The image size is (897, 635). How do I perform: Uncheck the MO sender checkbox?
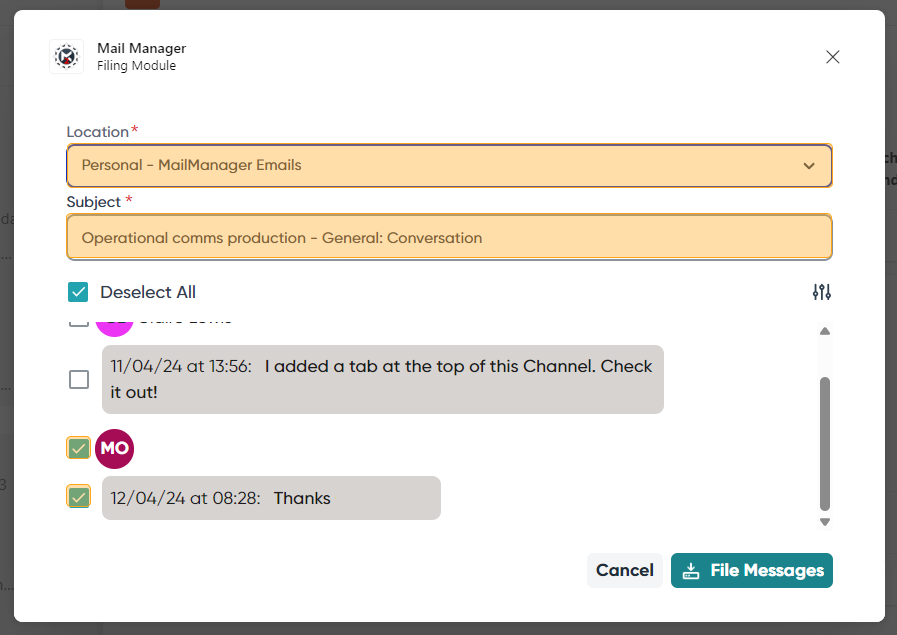click(79, 448)
